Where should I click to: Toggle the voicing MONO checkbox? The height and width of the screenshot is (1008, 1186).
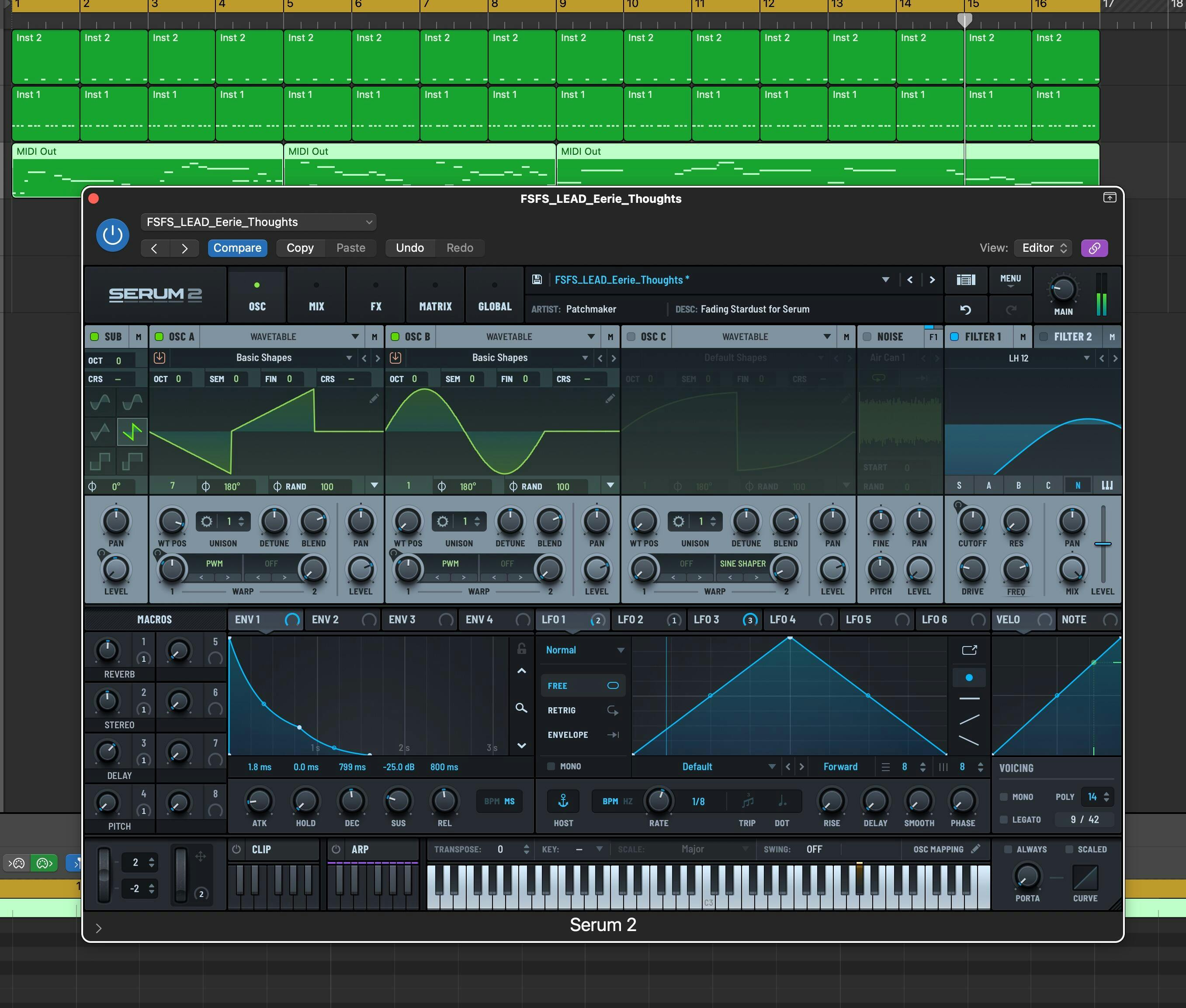pyautogui.click(x=1004, y=796)
